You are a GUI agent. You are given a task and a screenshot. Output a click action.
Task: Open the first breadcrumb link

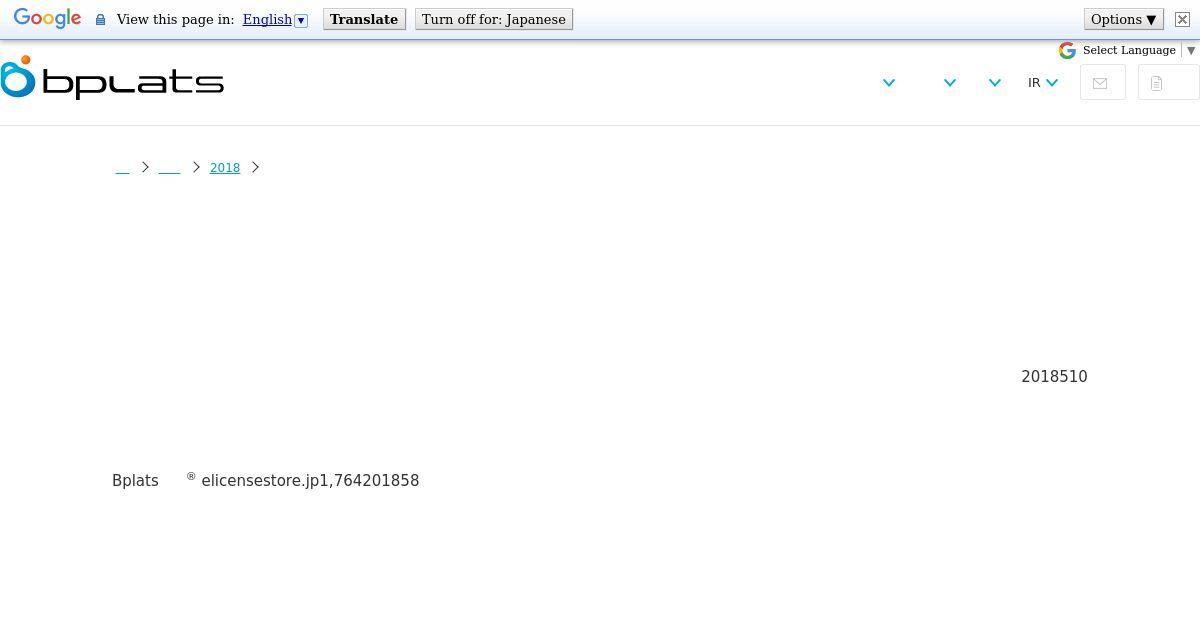[123, 168]
